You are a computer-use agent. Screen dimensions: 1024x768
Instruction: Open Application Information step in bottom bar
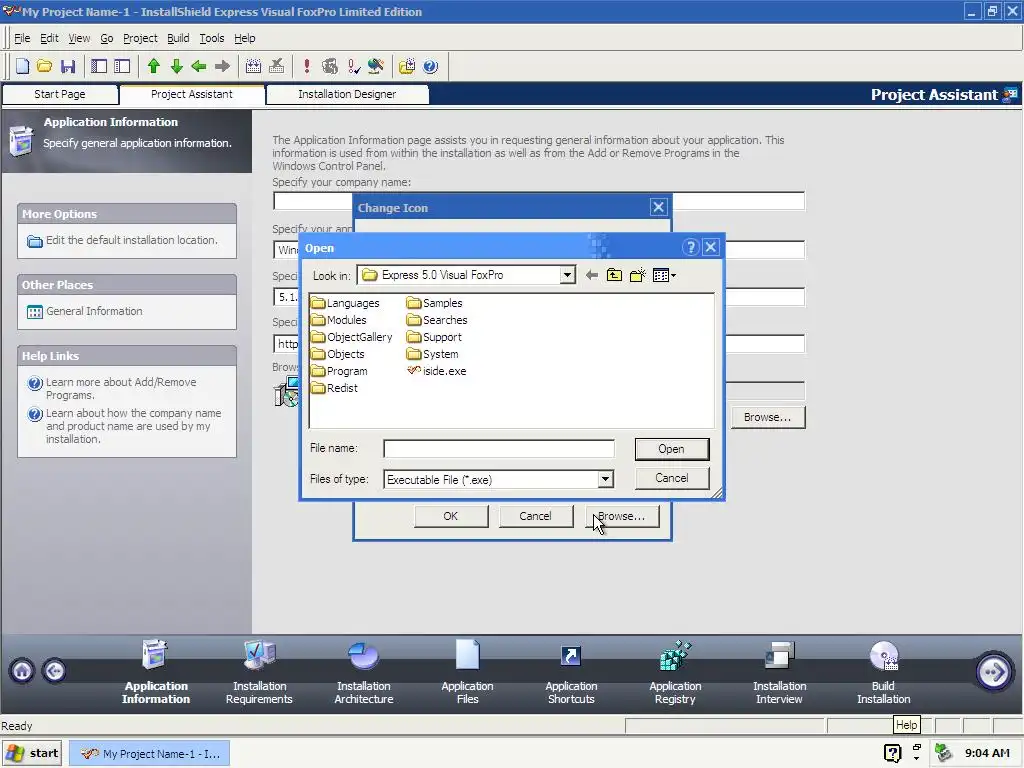(x=155, y=672)
